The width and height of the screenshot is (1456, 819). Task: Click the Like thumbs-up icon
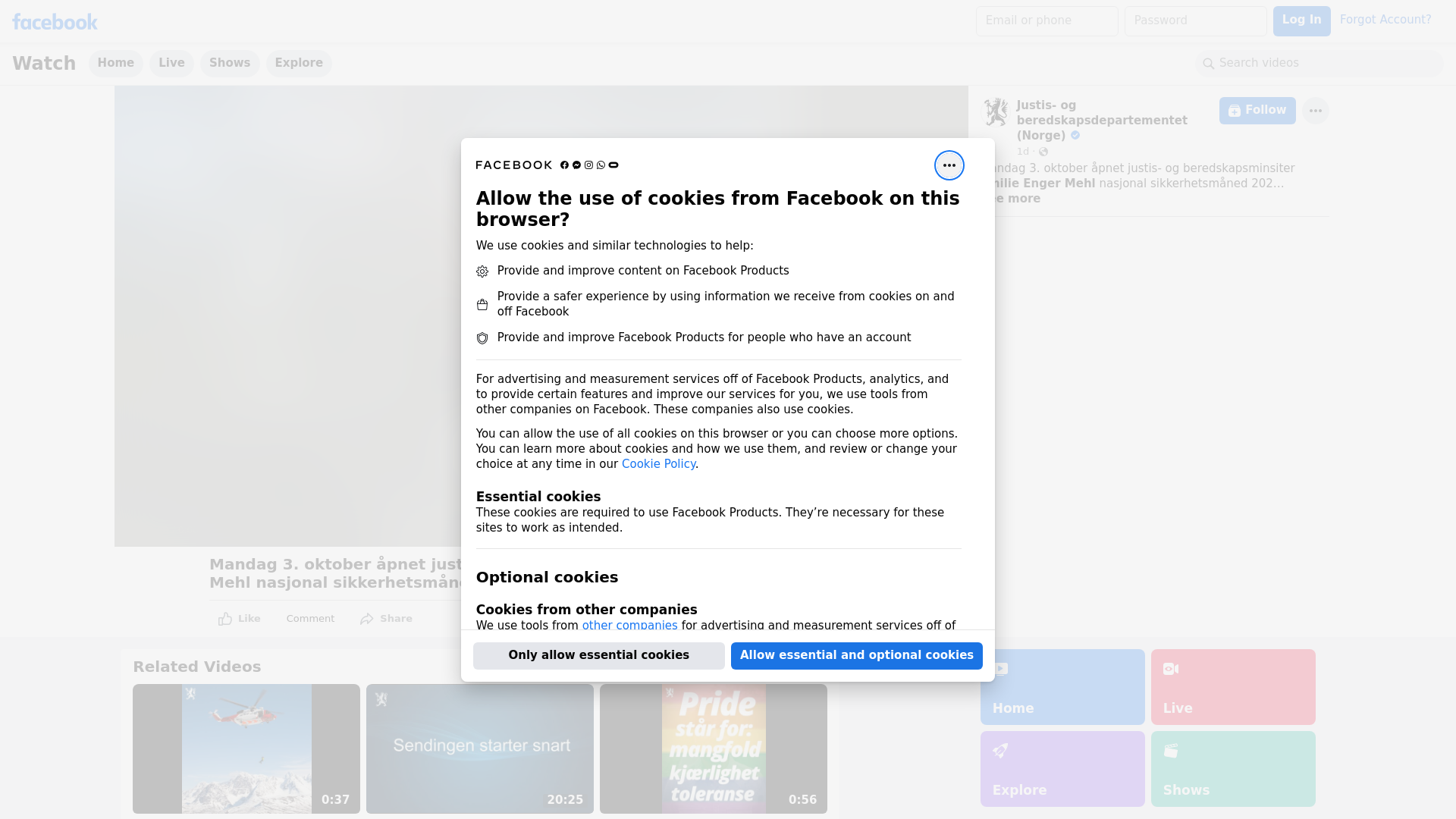225,619
